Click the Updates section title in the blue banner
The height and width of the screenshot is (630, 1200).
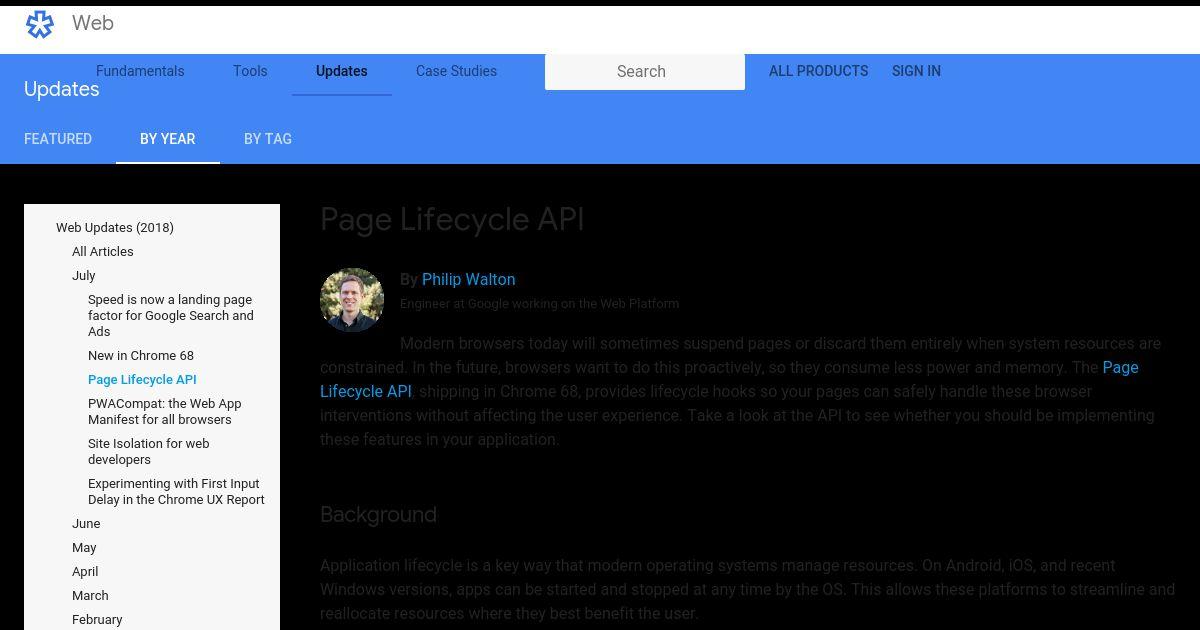62,90
